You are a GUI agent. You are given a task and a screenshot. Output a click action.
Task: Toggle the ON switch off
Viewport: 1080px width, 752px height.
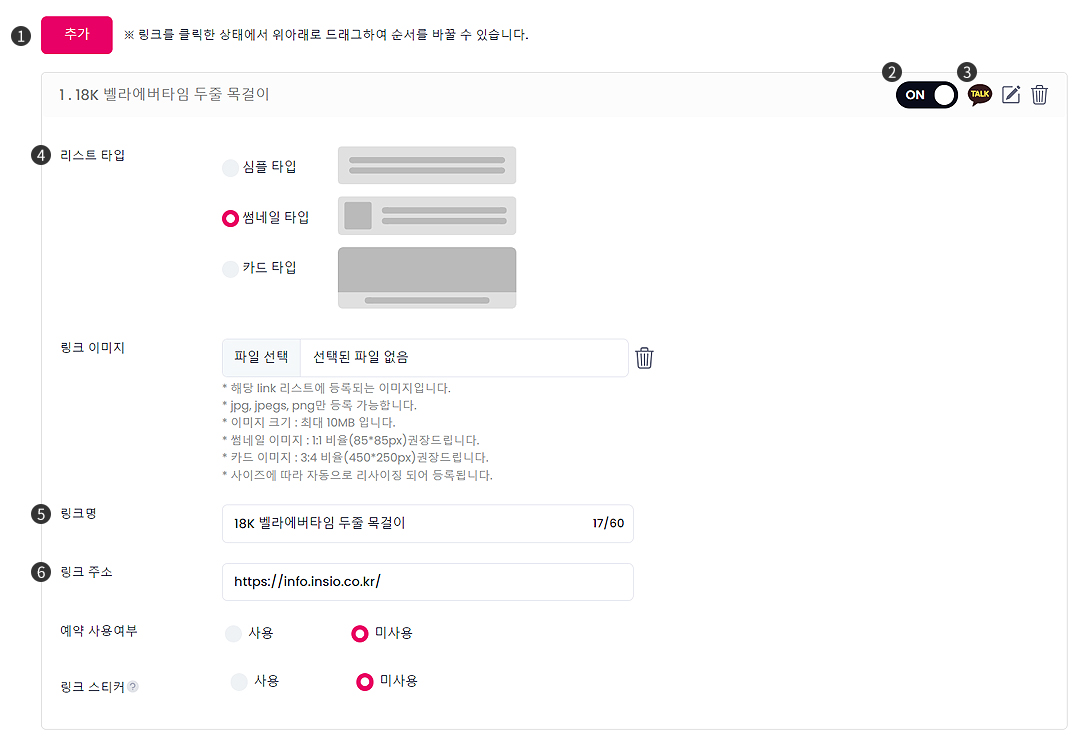(926, 95)
